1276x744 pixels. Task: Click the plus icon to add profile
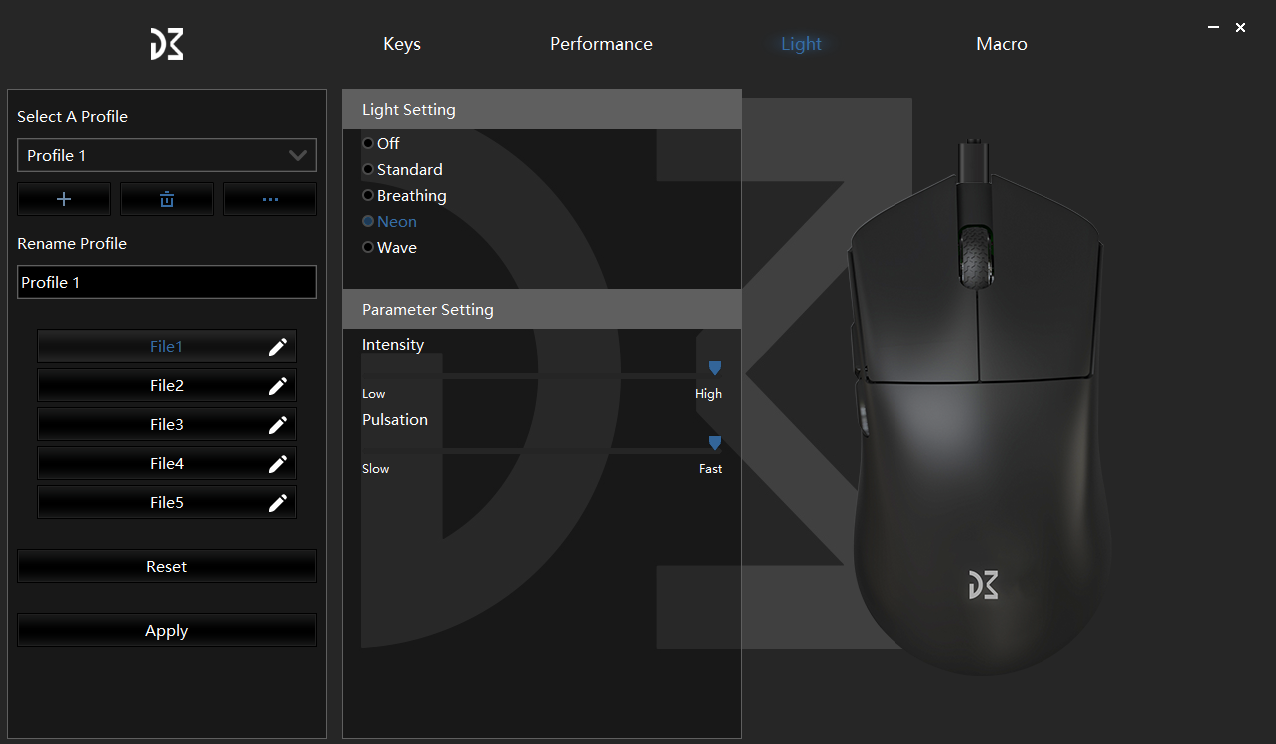(64, 199)
